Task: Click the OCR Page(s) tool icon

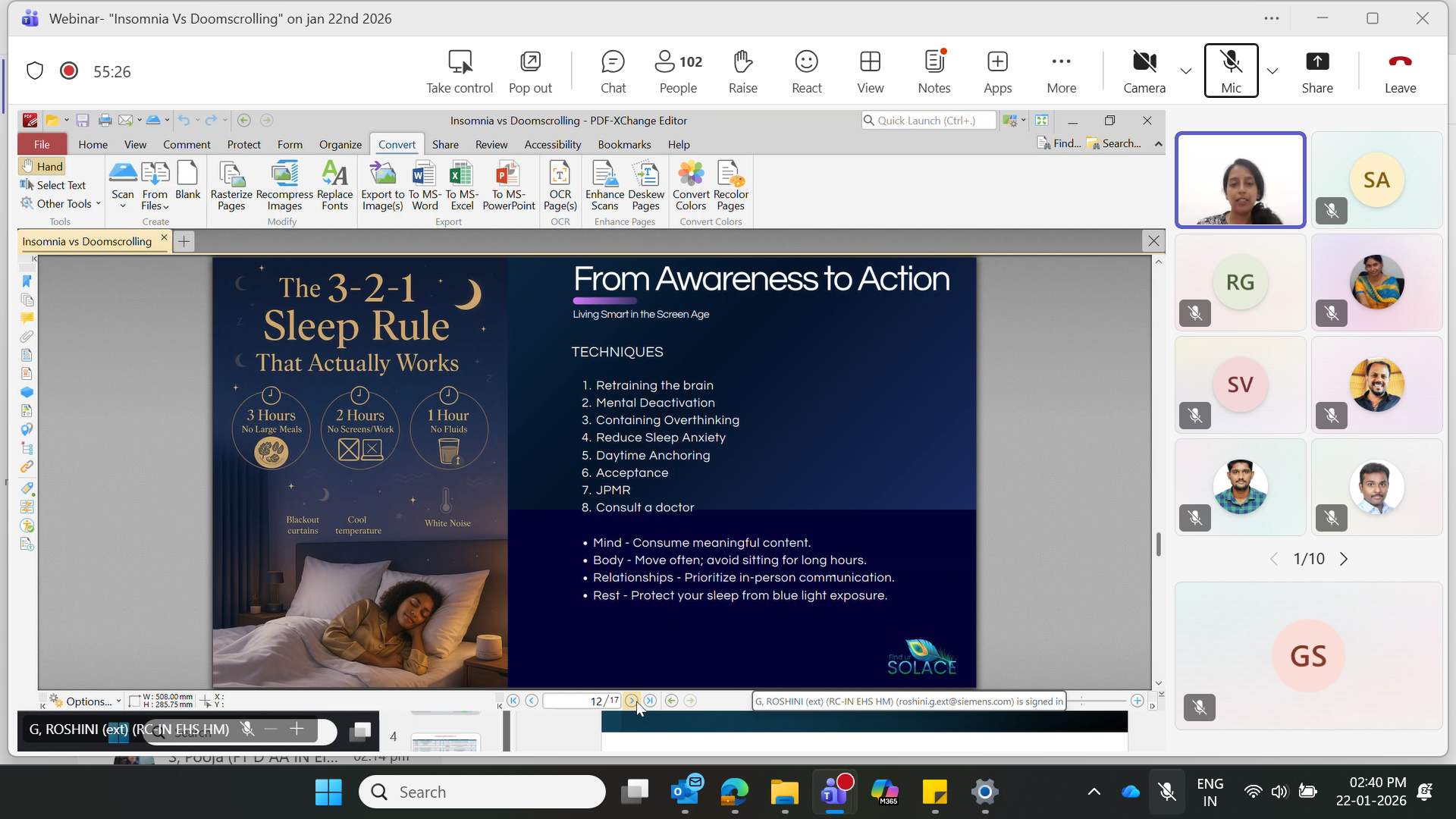Action: pyautogui.click(x=560, y=186)
